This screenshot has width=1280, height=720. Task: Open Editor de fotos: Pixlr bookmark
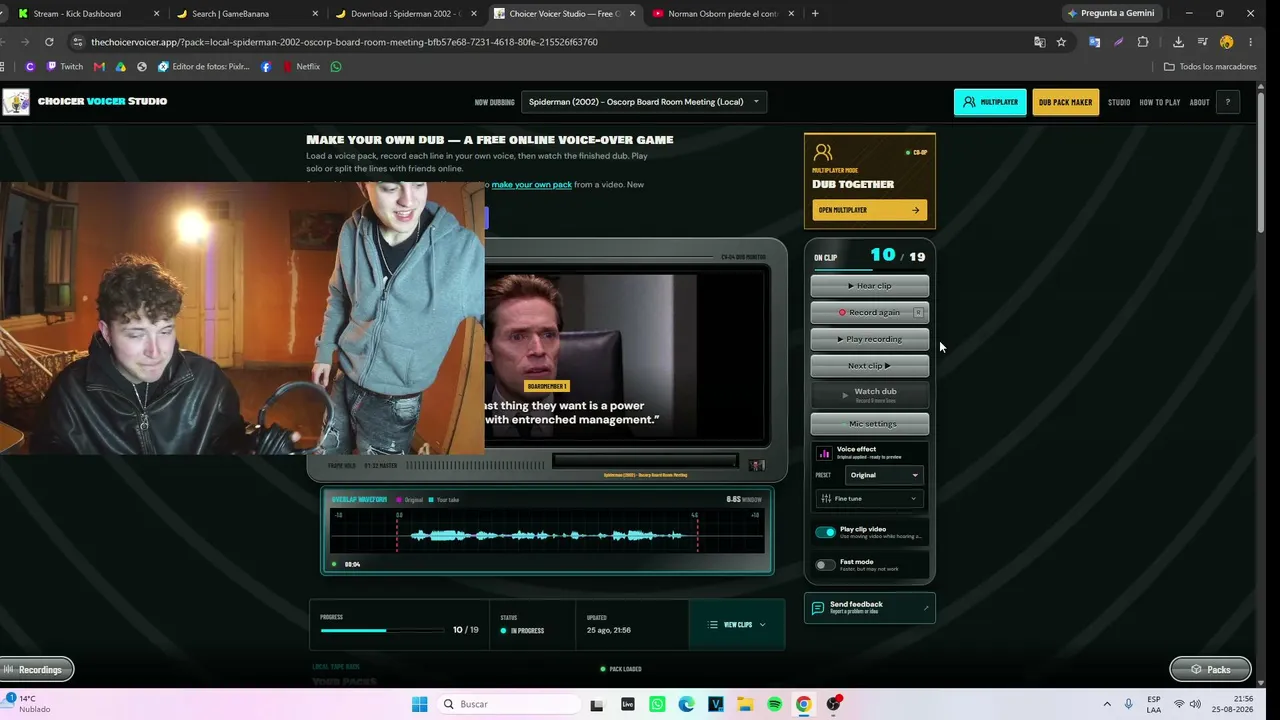point(204,67)
